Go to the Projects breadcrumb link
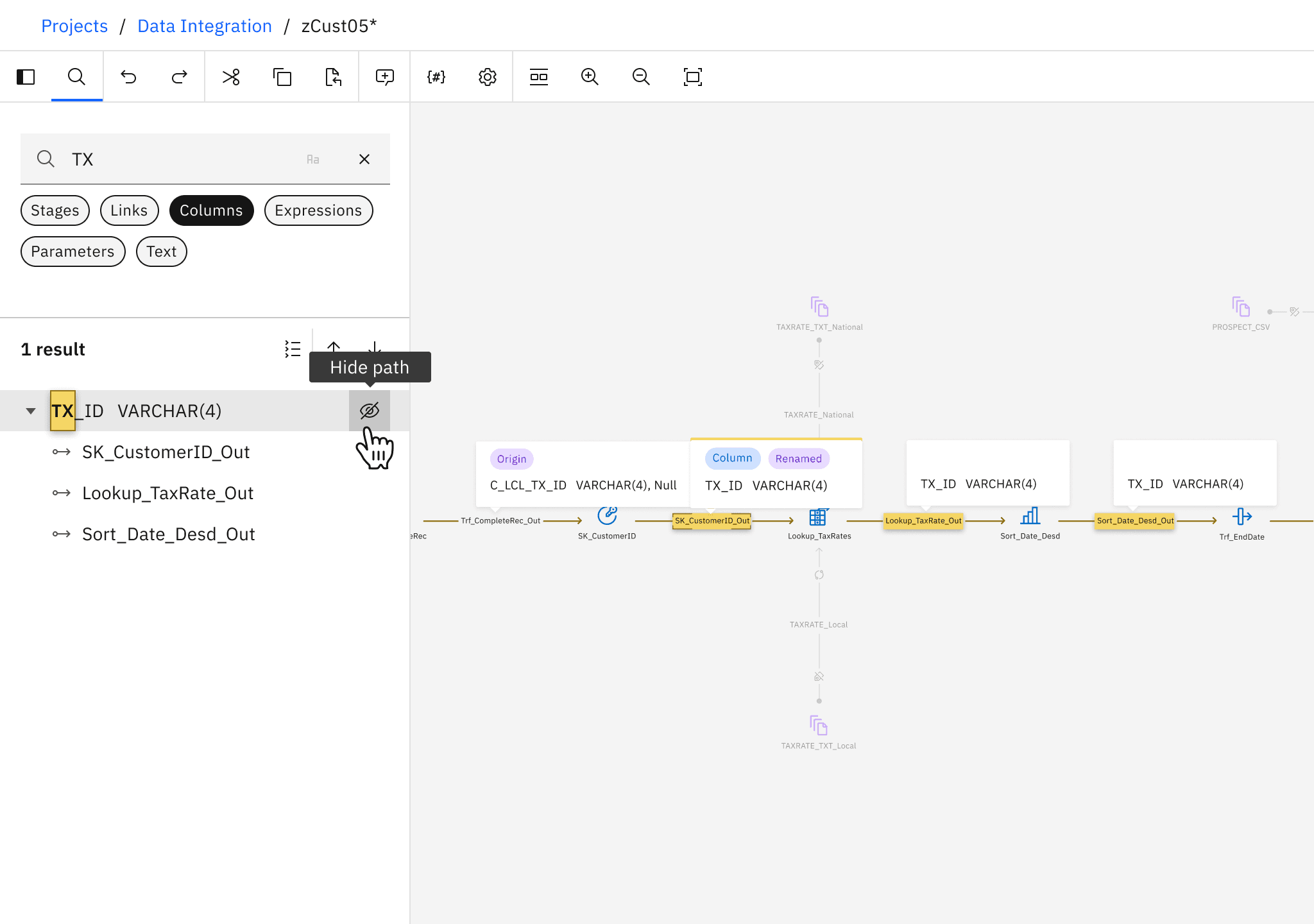Viewport: 1314px width, 924px height. coord(74,26)
